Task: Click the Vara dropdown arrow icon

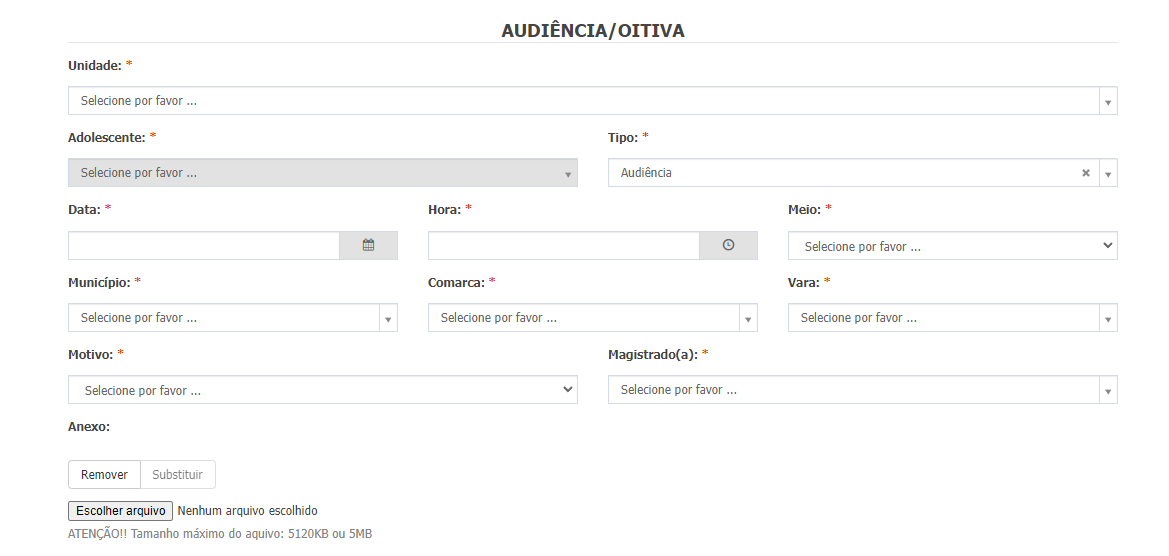Action: point(1108,318)
